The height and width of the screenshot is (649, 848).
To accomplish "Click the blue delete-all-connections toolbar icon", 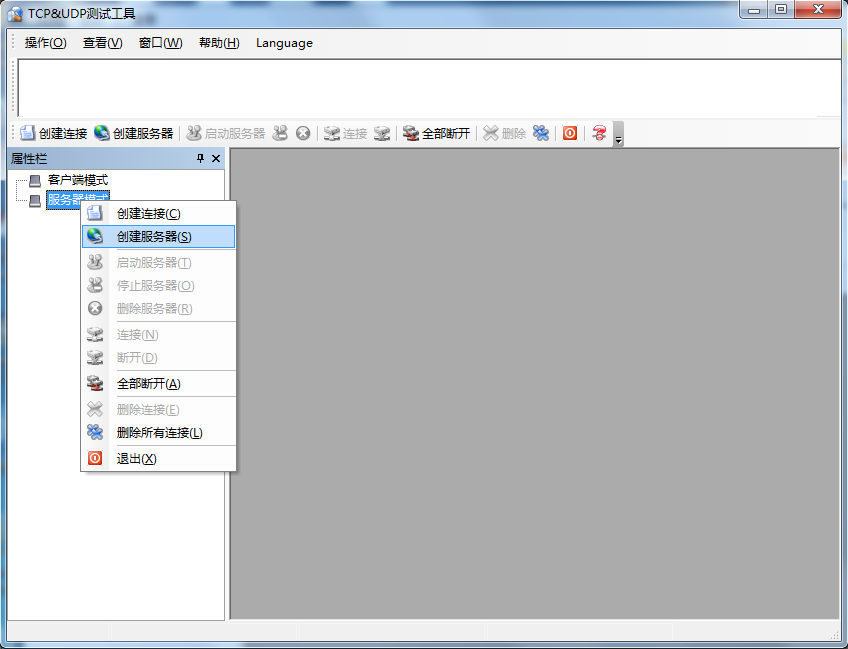I will (541, 133).
